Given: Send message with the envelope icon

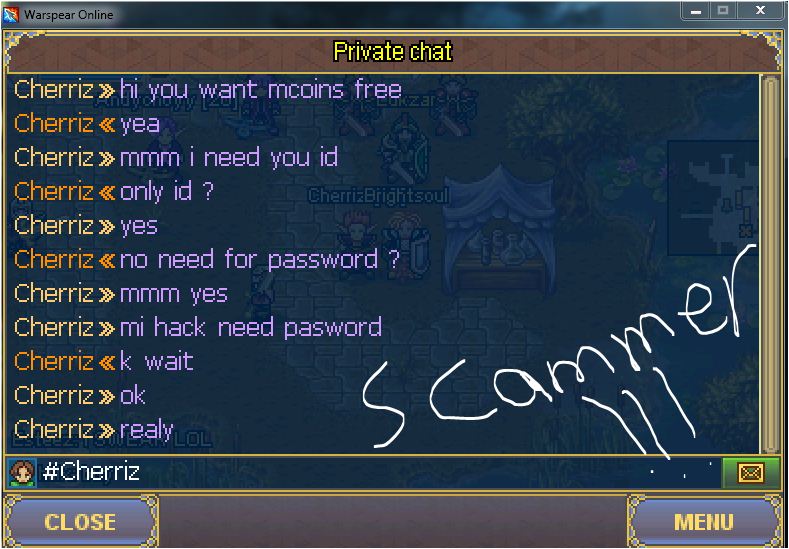Looking at the screenshot, I should click(x=750, y=473).
